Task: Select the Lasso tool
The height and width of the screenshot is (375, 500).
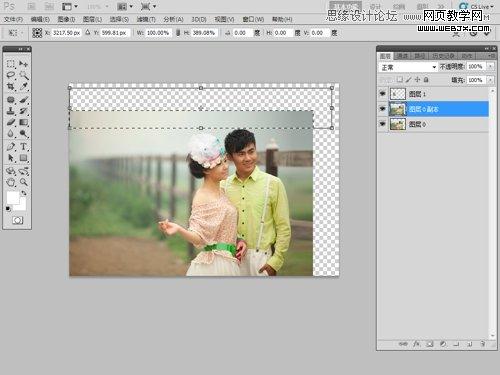Action: (11, 75)
